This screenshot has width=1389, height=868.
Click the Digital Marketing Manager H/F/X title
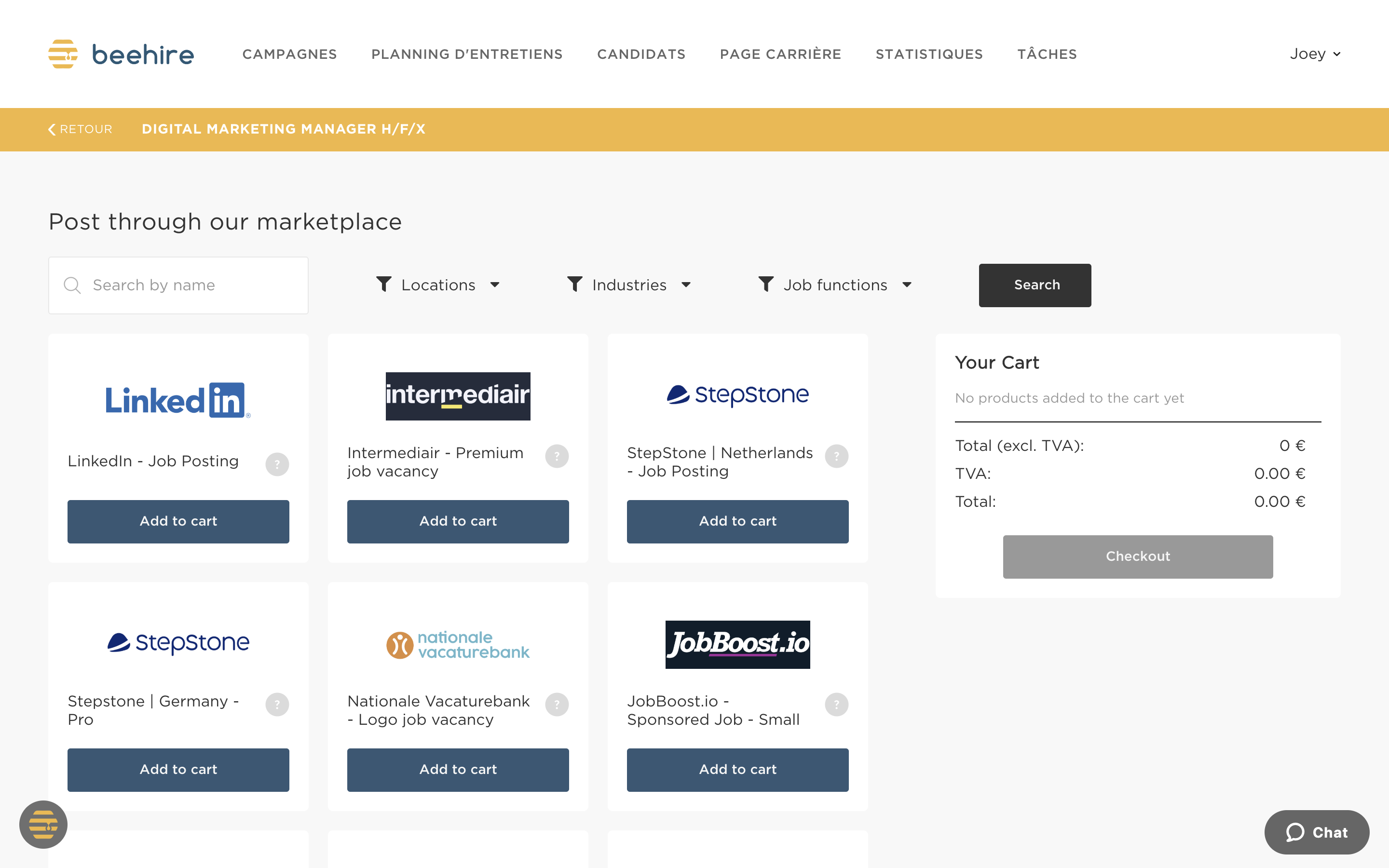click(x=284, y=129)
